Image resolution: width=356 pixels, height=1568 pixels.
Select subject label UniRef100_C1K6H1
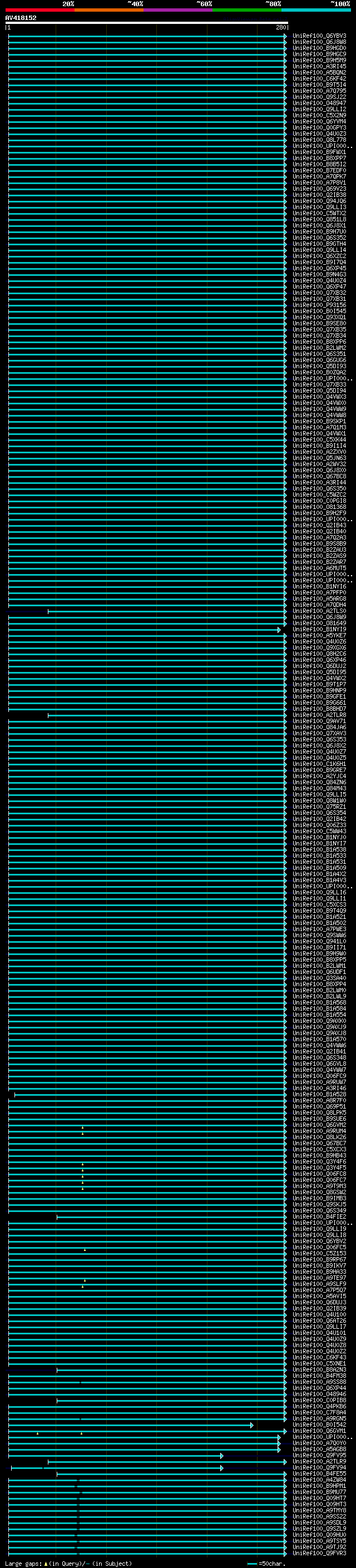(x=319, y=763)
